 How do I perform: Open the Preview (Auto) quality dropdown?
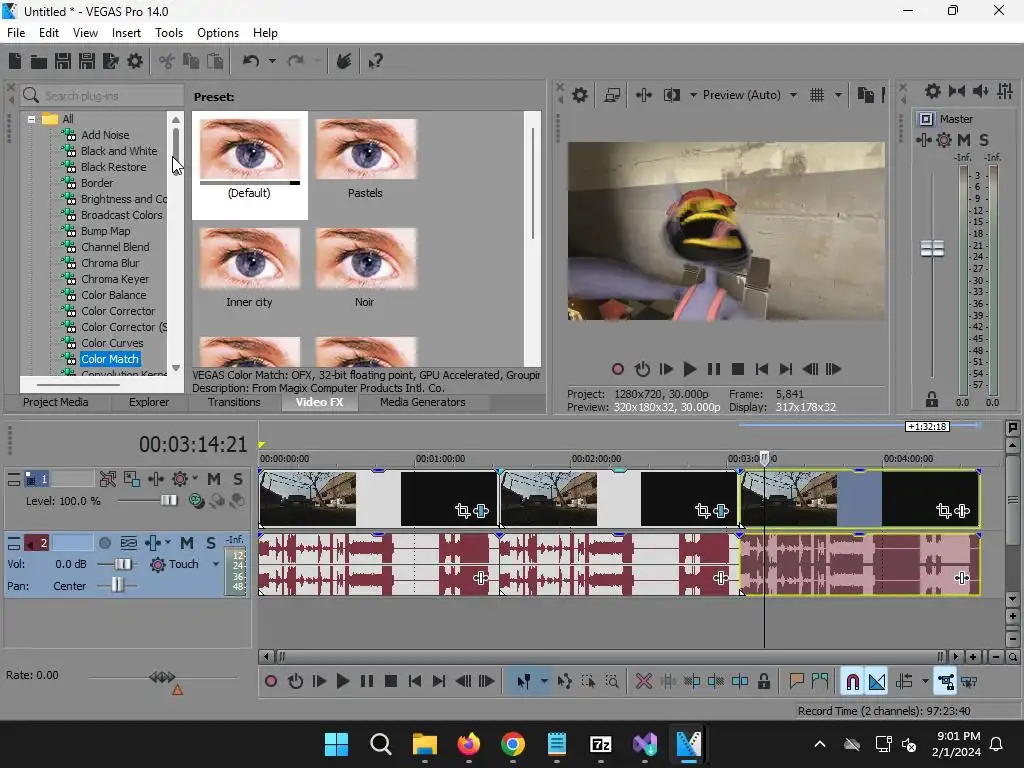(793, 95)
